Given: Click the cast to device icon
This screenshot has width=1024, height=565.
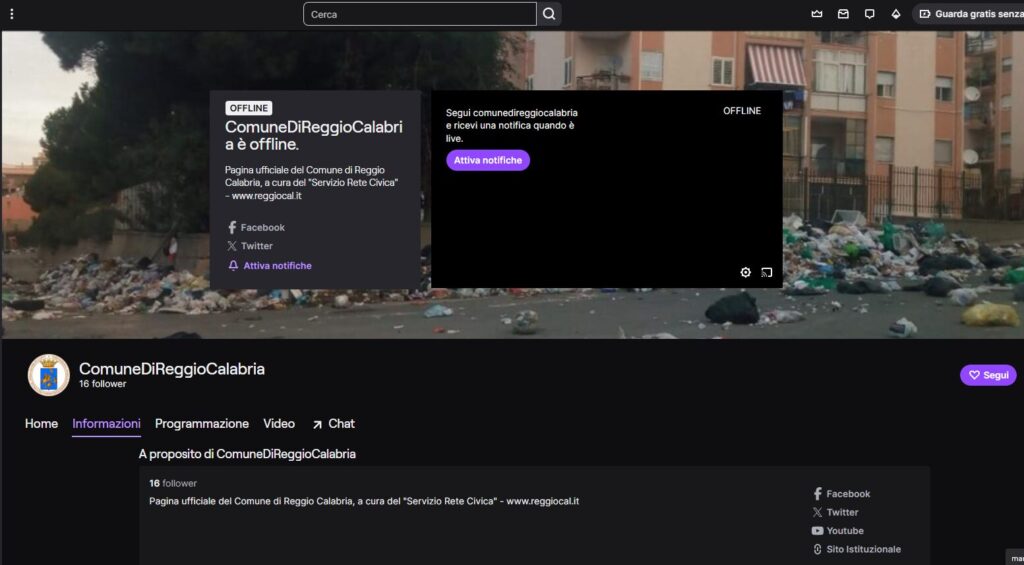Looking at the screenshot, I should coord(767,272).
